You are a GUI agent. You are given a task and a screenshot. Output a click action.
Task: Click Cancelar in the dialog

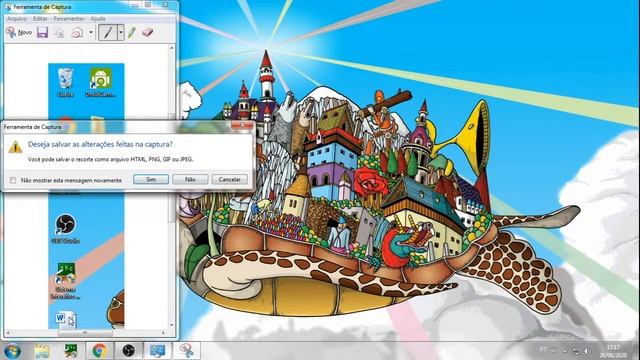coord(229,180)
